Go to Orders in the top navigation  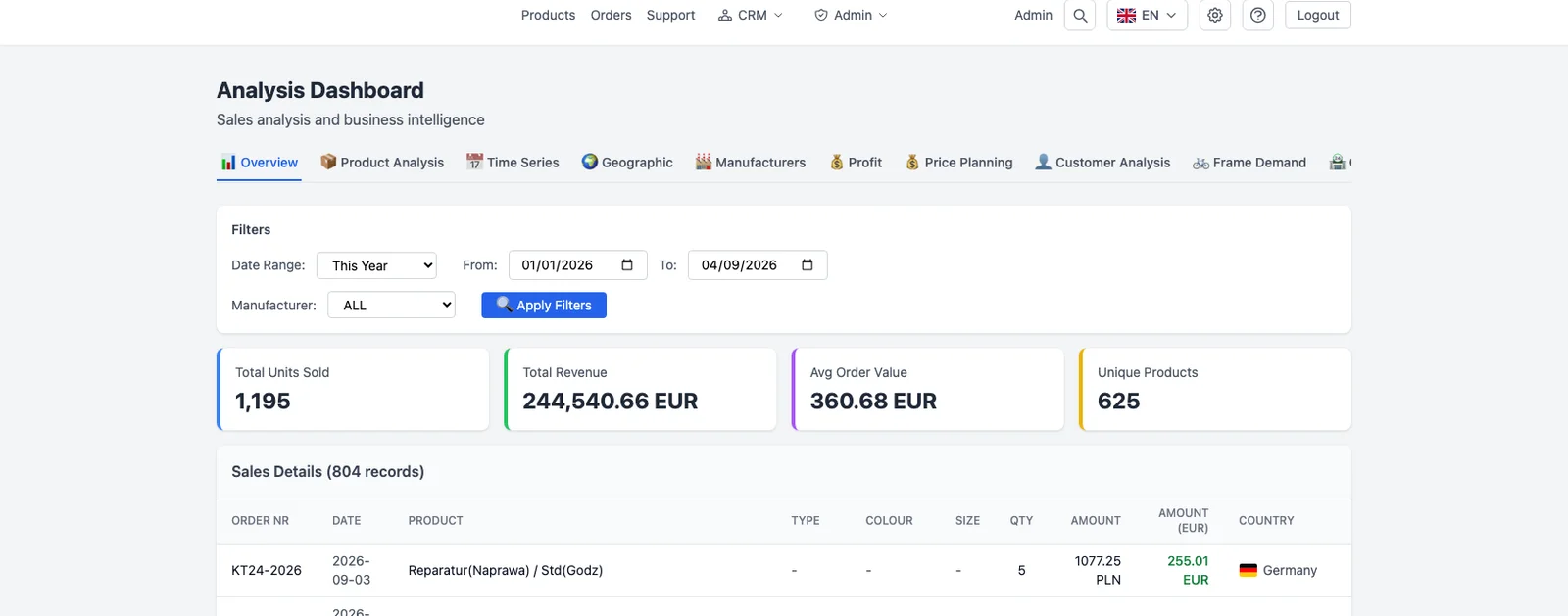[x=611, y=16]
